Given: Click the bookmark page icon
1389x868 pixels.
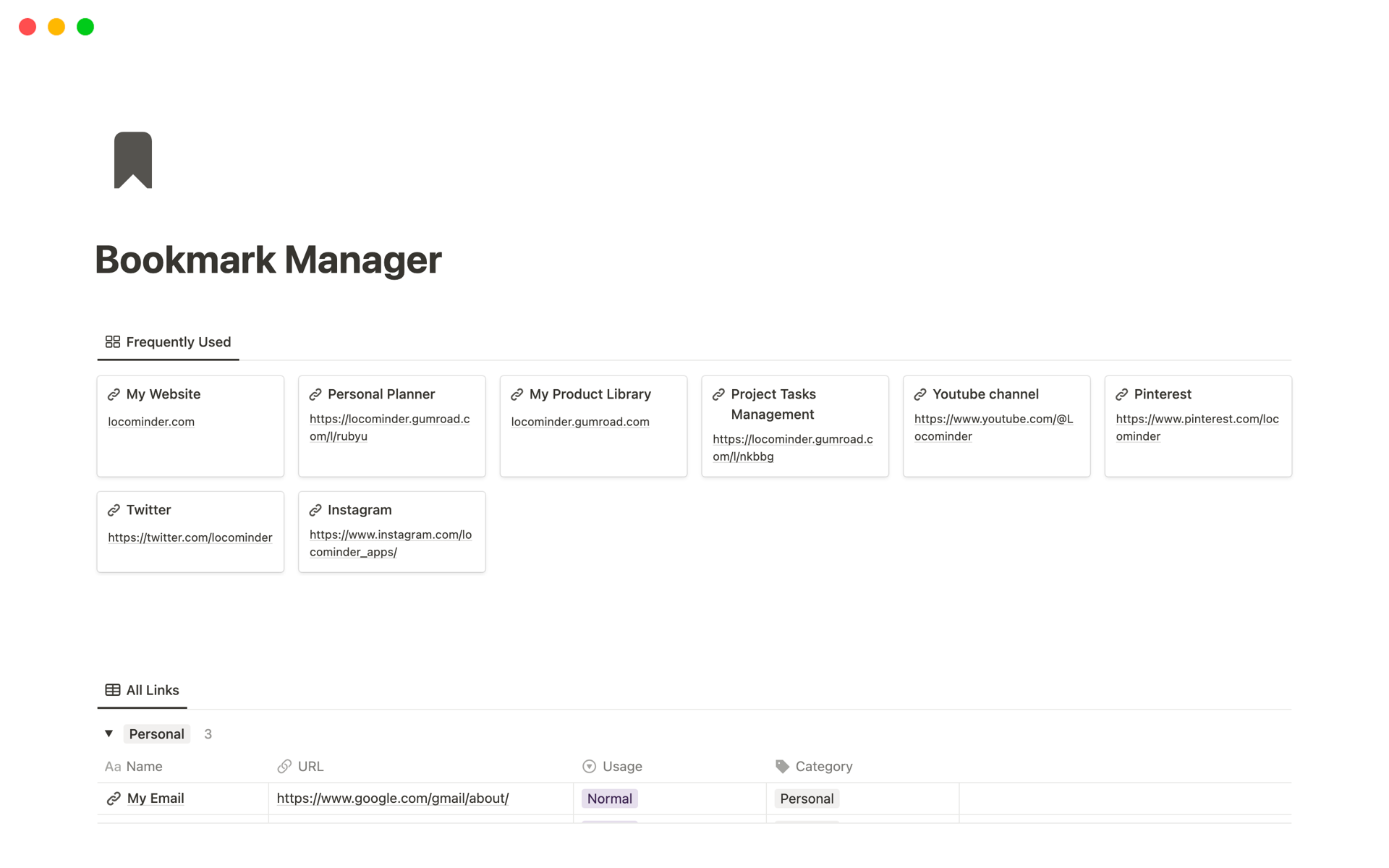Looking at the screenshot, I should coord(133,160).
